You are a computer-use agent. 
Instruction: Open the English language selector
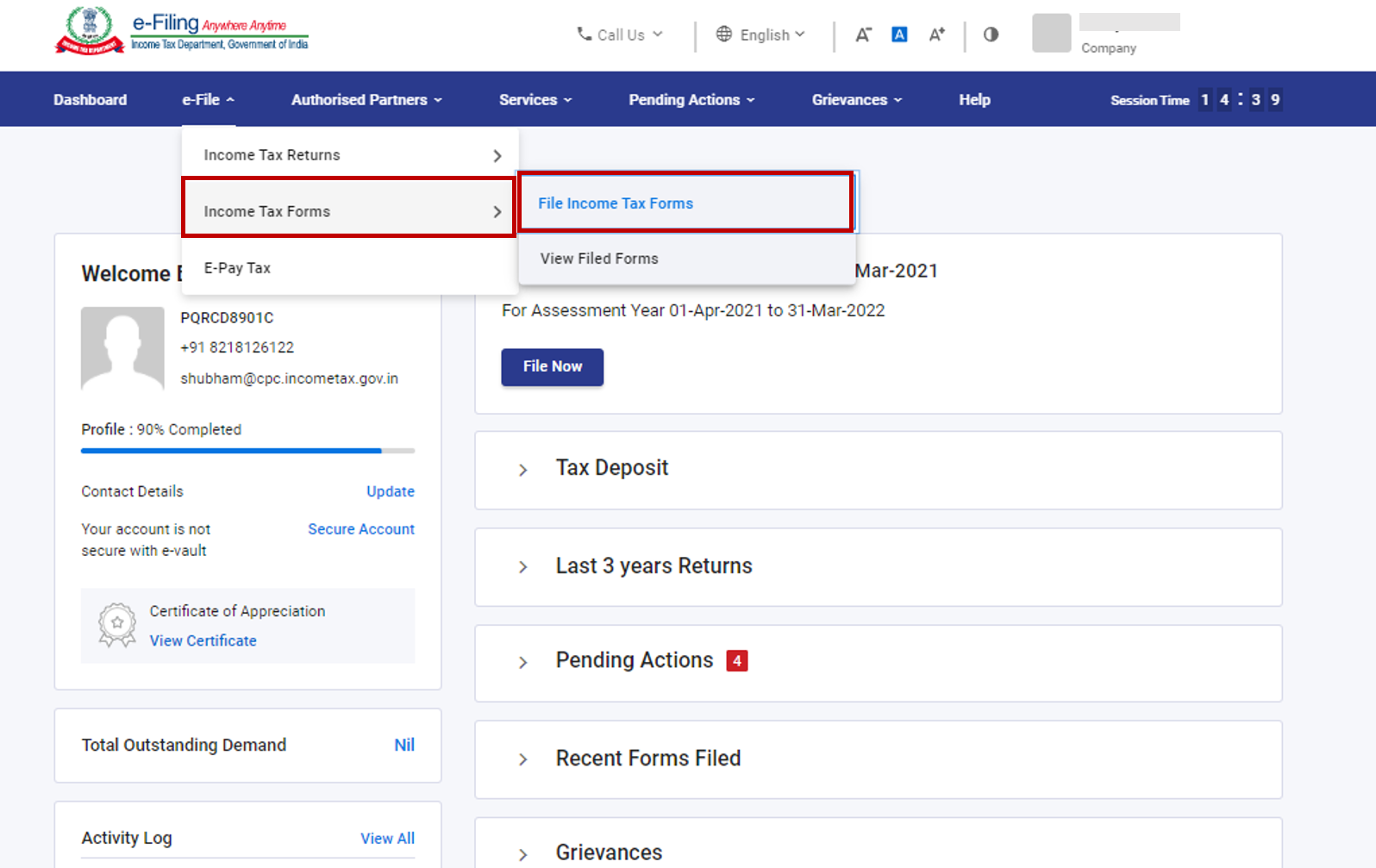[760, 34]
